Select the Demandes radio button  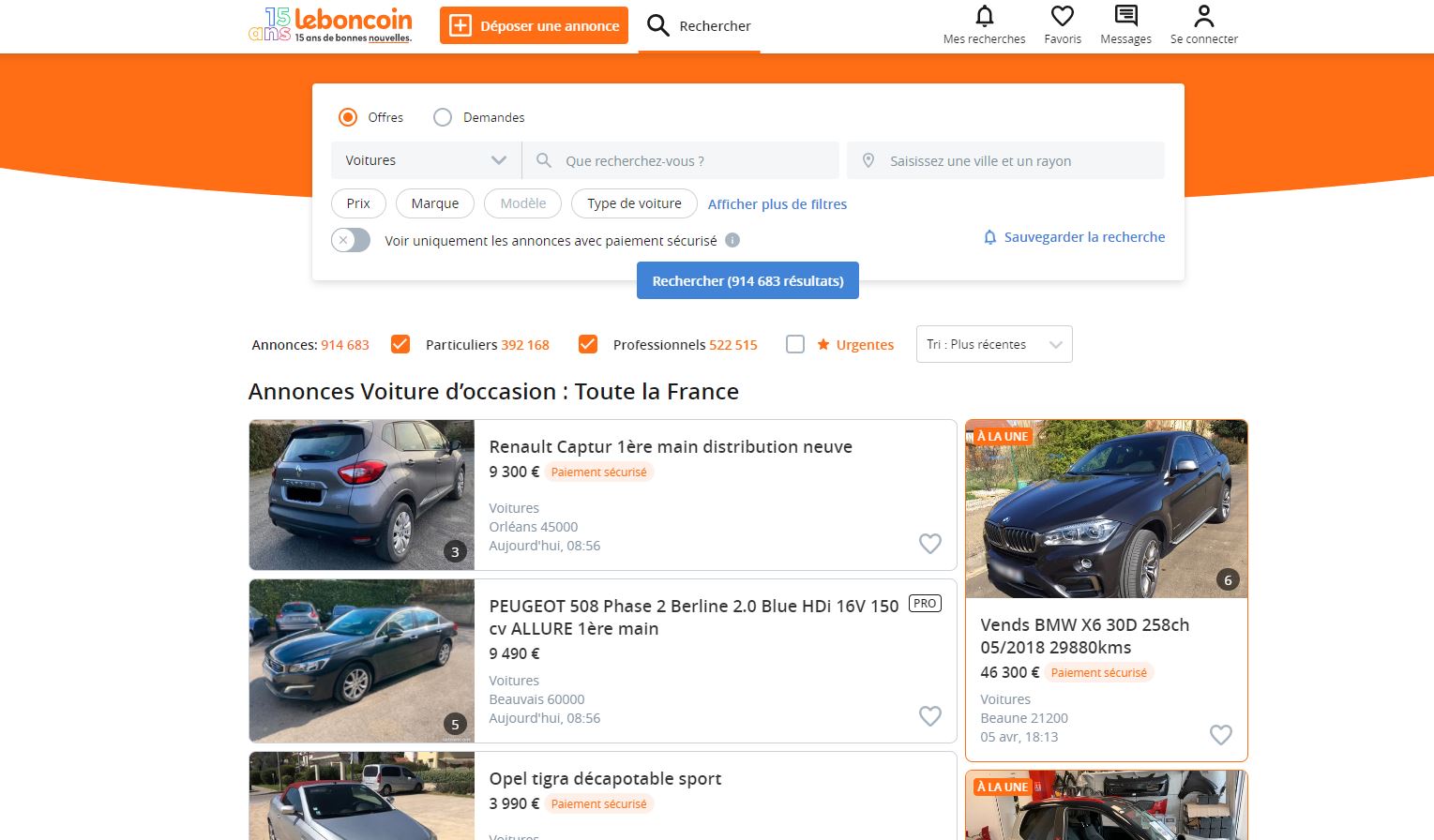click(x=443, y=117)
